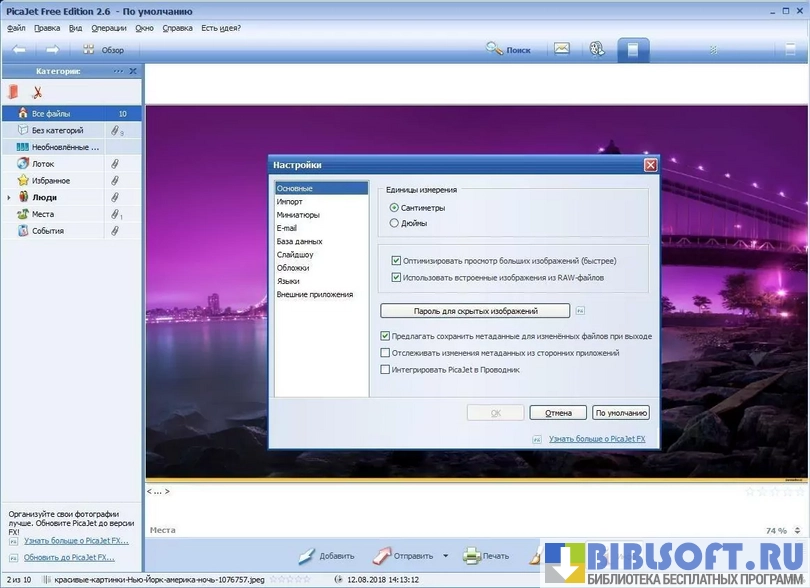Open the Категории panel options (three dots)
The image size is (810, 588).
coord(119,71)
